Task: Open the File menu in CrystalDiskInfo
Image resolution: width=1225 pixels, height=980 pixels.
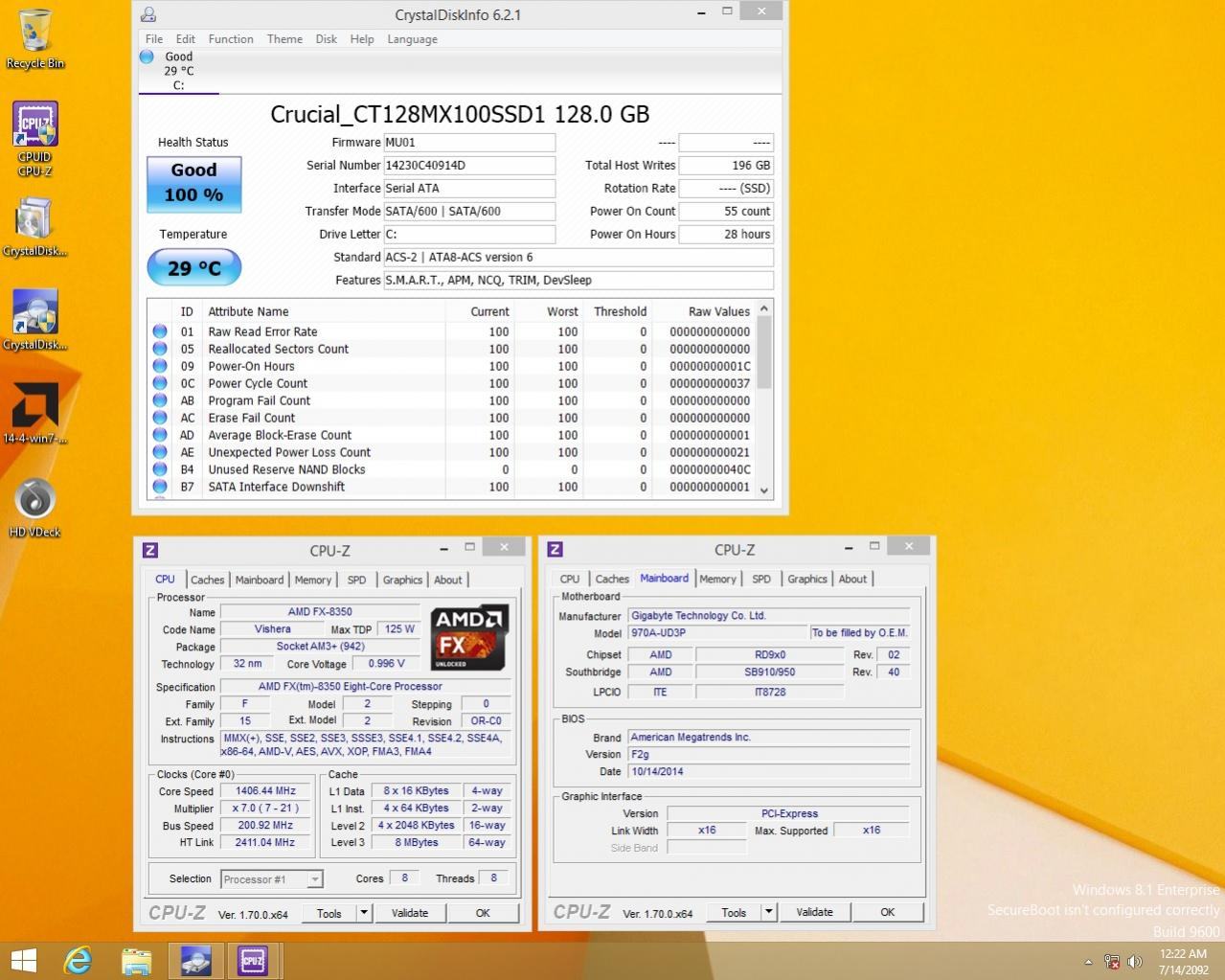Action: 154,39
